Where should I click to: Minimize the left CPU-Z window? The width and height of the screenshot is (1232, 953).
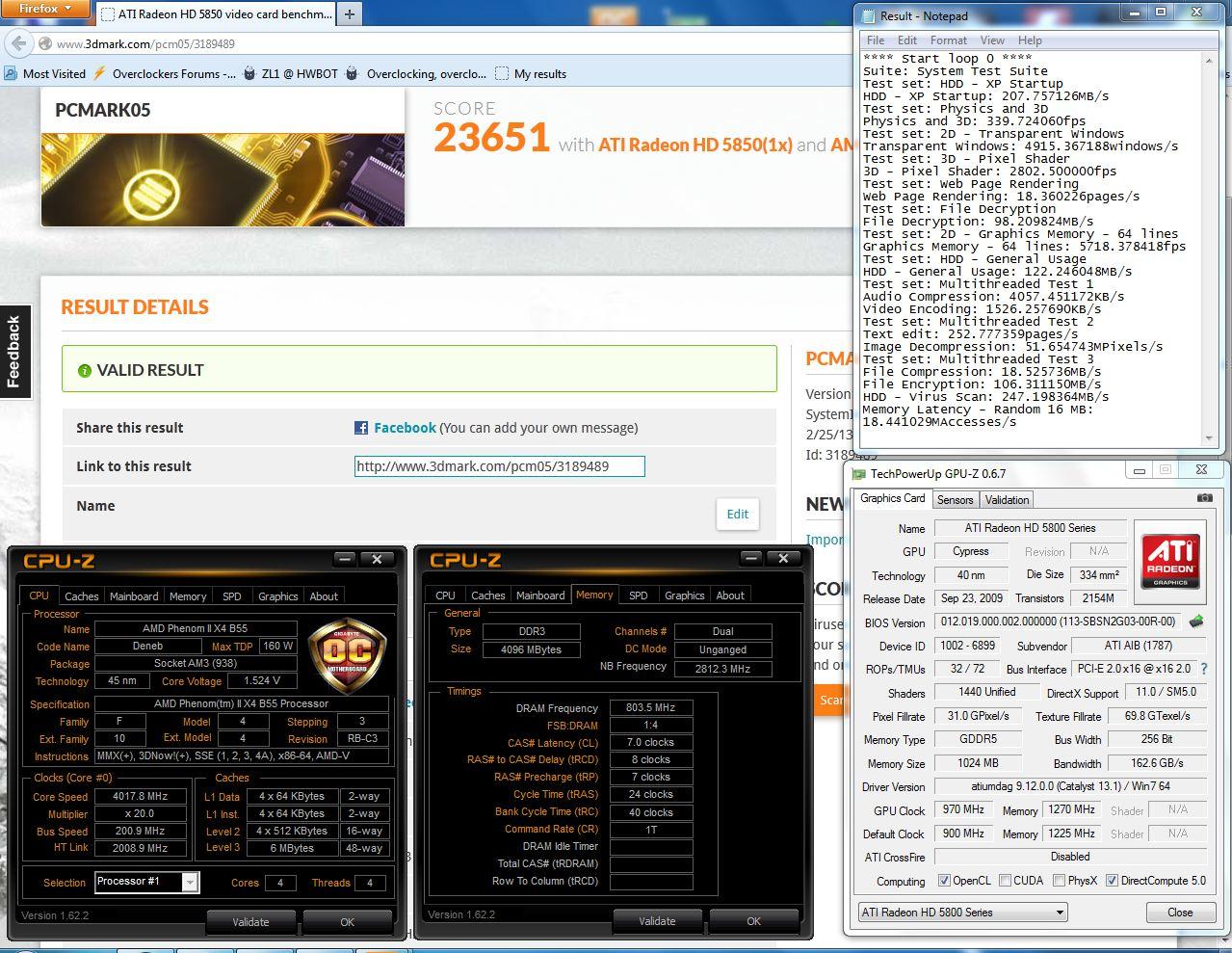click(x=345, y=559)
